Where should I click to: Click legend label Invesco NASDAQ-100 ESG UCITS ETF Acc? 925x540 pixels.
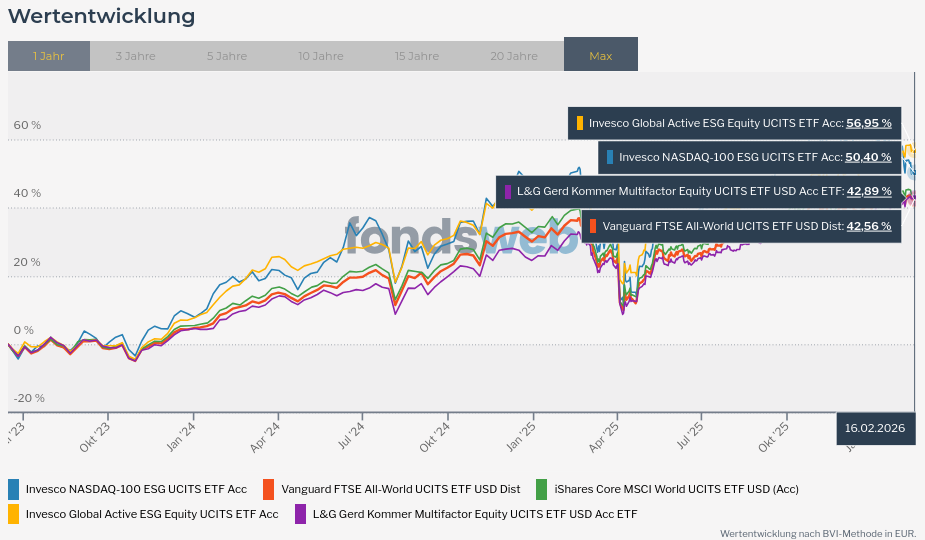coord(136,489)
